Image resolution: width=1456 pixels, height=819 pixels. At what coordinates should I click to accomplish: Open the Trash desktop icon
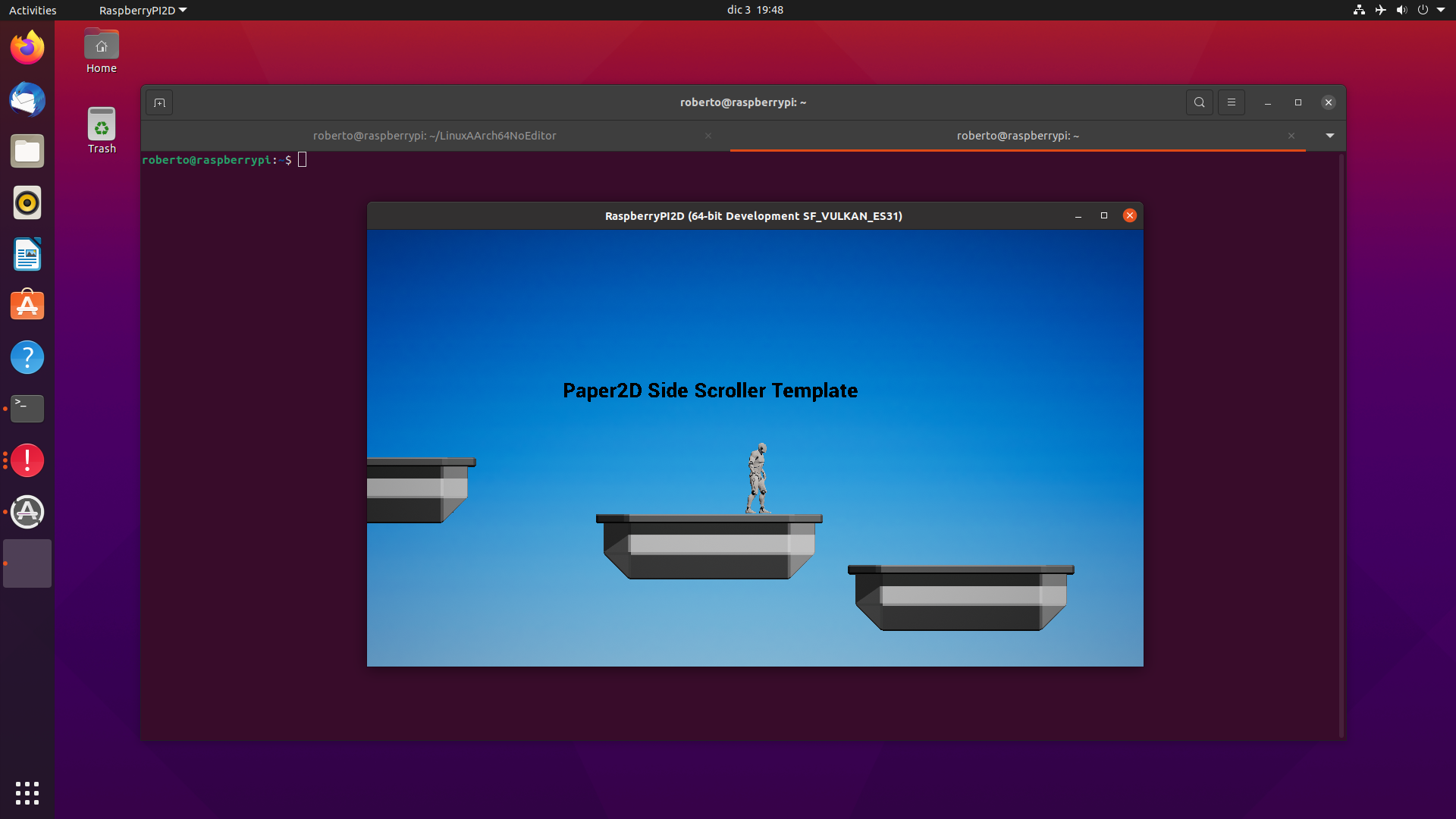point(102,130)
